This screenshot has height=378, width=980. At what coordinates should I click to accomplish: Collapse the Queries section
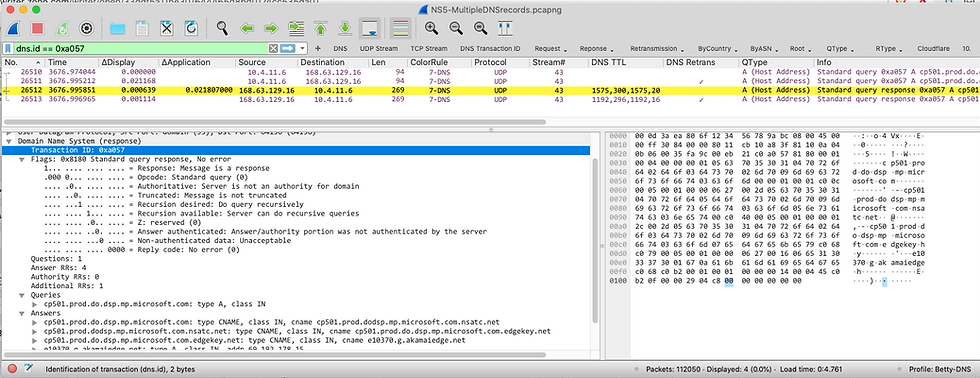[x=22, y=295]
